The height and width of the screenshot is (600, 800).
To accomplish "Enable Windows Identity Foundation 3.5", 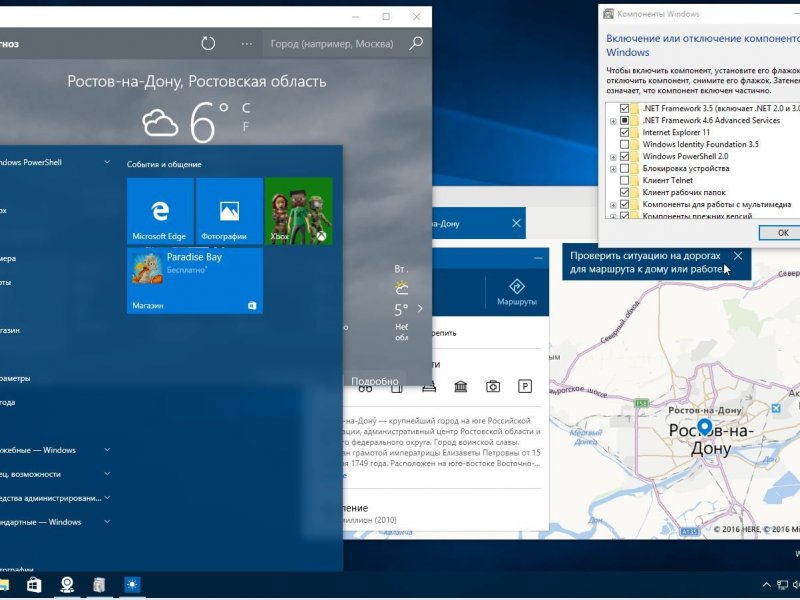I will (x=624, y=144).
